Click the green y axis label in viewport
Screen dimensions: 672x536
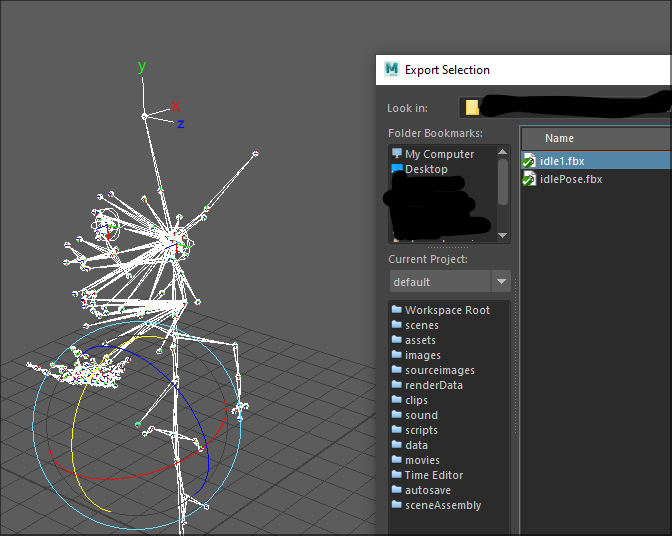pyautogui.click(x=142, y=66)
